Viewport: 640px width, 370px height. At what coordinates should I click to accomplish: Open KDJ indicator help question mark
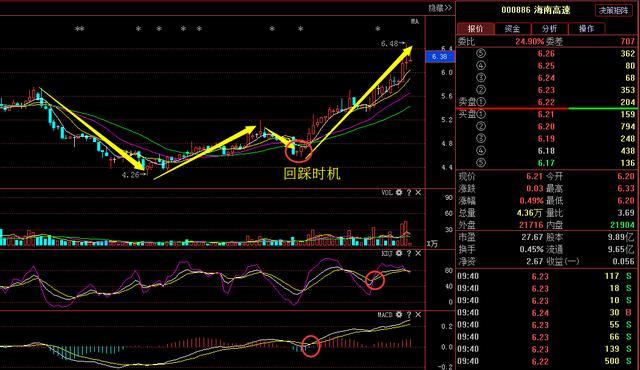[409, 253]
